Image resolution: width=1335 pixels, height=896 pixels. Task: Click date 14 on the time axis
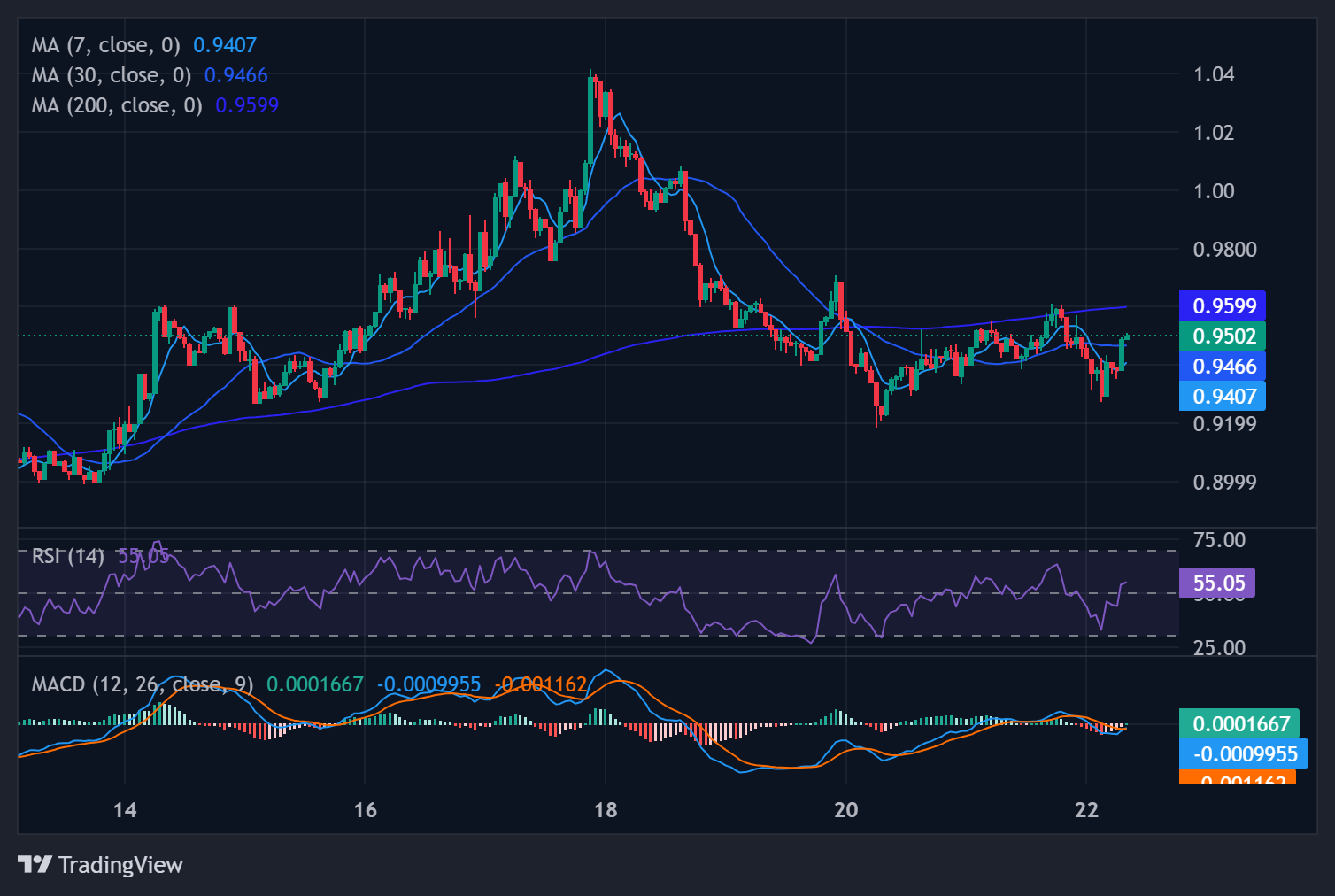click(125, 809)
